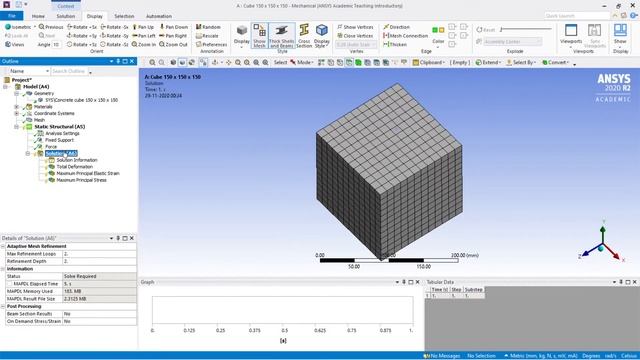Image resolution: width=640 pixels, height=360 pixels.
Task: Expand Coordinate Systems tree node
Action: pos(17,113)
